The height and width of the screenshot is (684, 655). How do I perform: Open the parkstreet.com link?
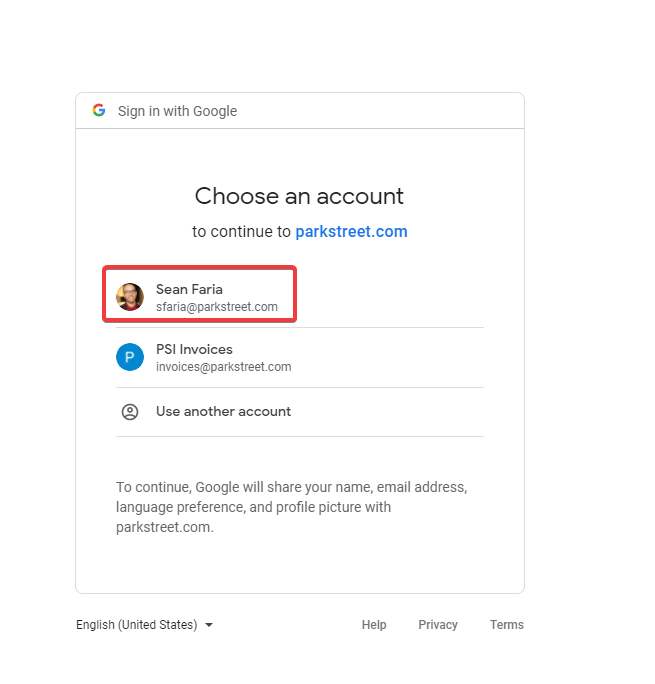click(351, 232)
